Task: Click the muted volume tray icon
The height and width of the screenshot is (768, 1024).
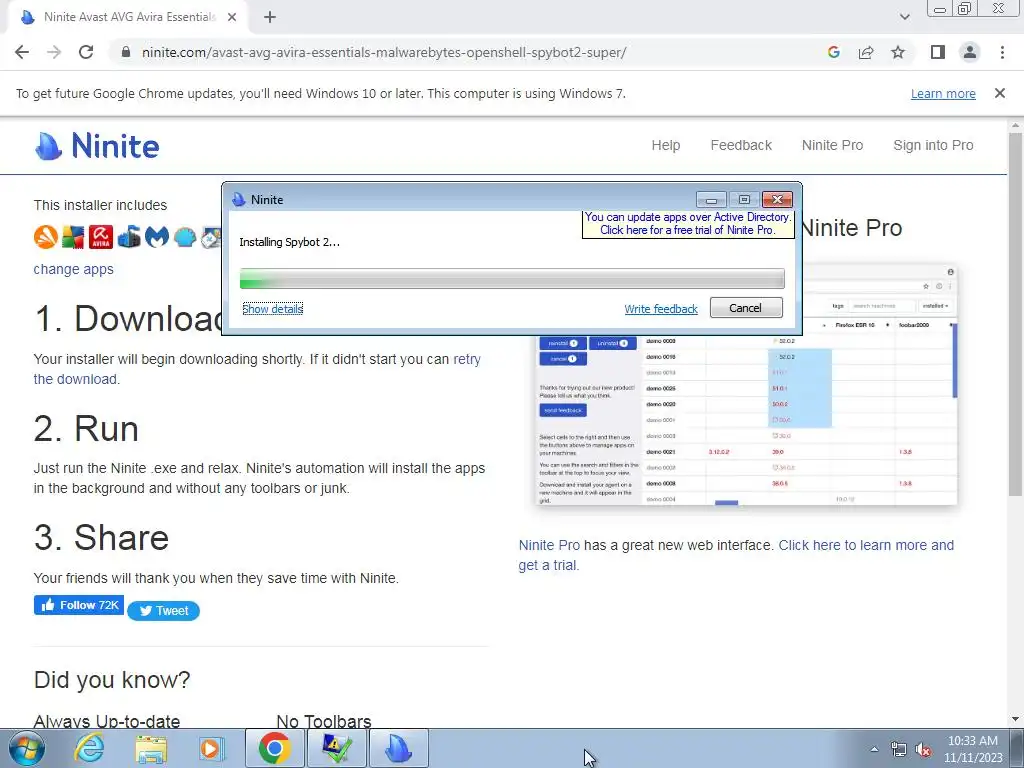Action: tap(923, 750)
